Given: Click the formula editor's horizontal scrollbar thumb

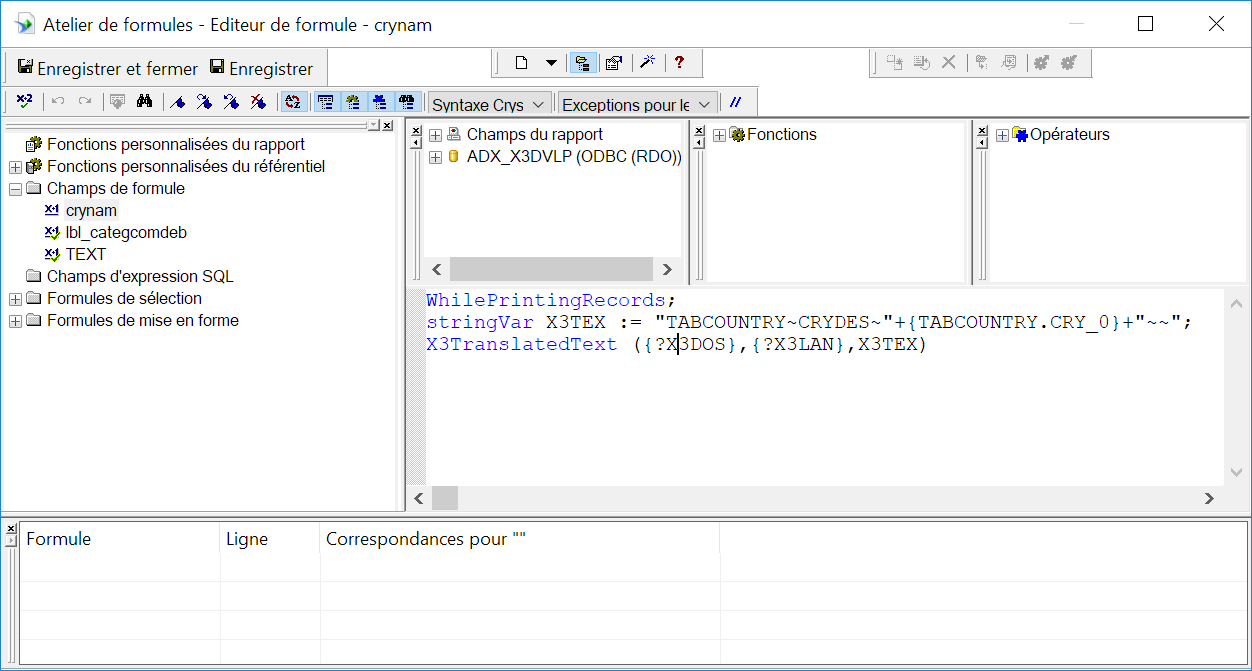Looking at the screenshot, I should point(445,498).
